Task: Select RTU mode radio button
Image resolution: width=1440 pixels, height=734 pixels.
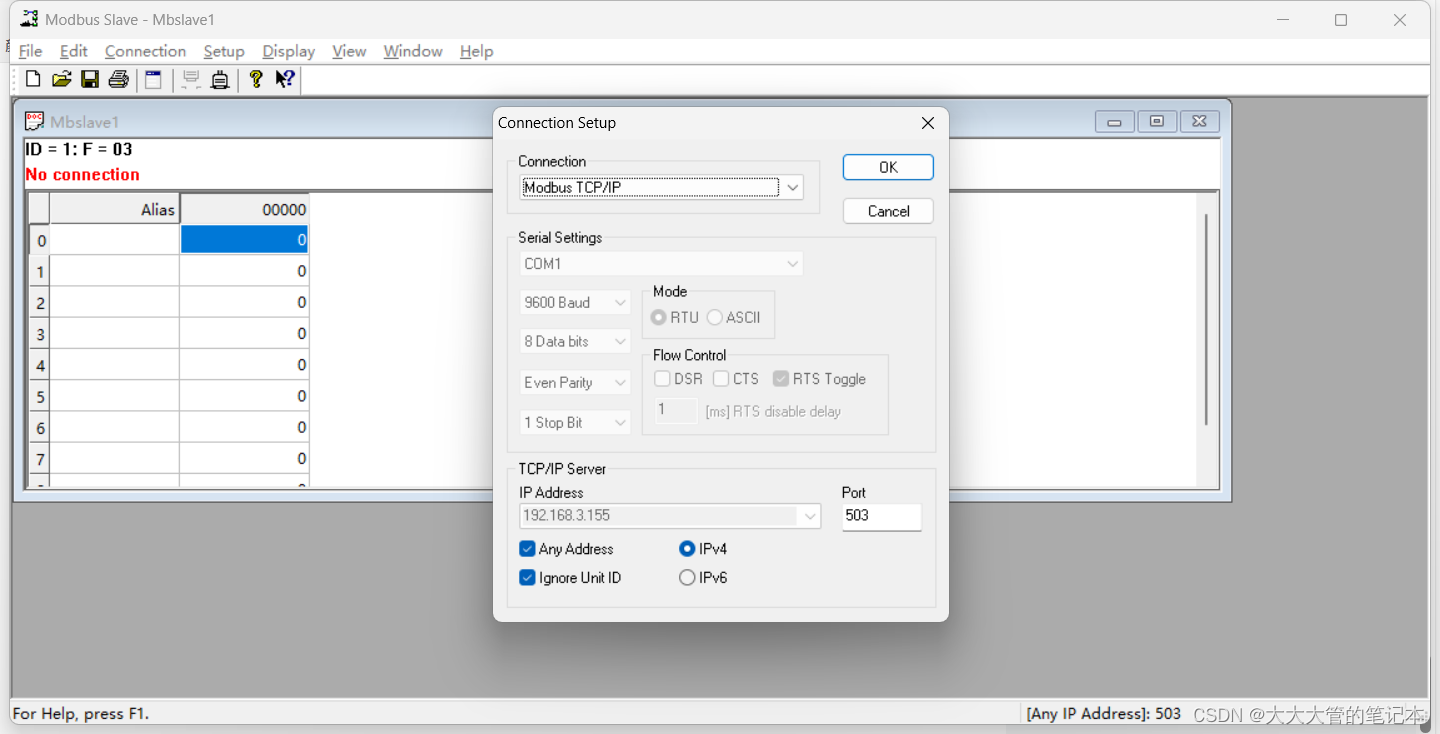Action: tap(658, 318)
